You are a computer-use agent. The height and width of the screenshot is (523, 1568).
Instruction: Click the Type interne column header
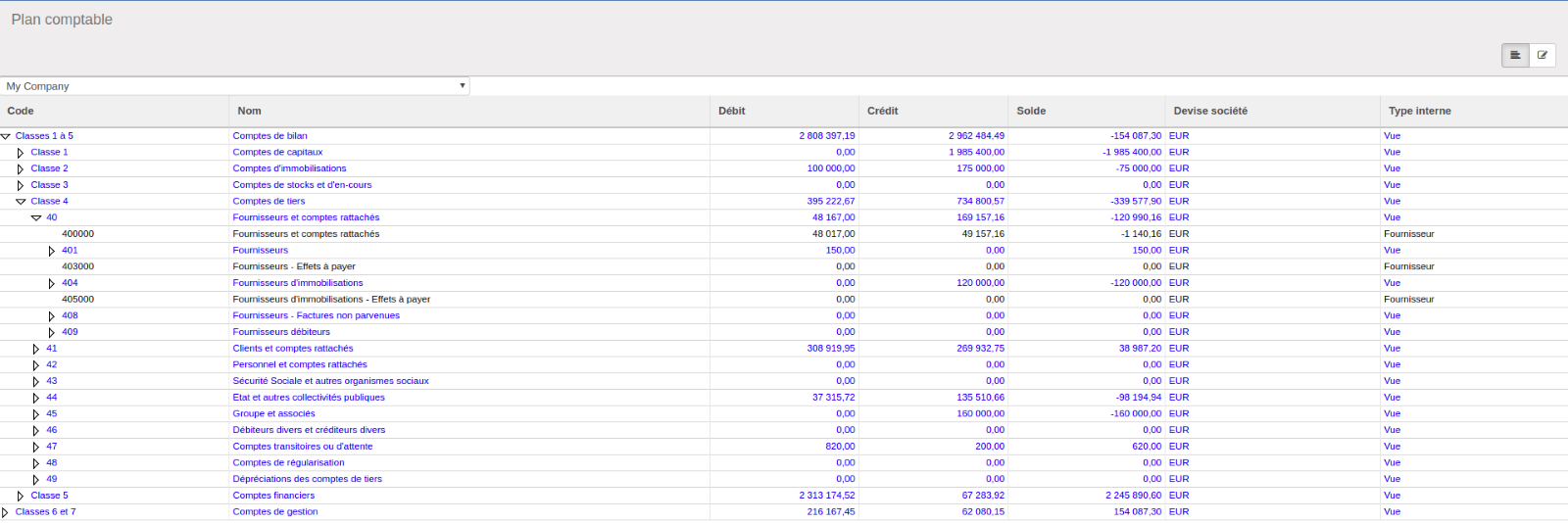(x=1474, y=111)
